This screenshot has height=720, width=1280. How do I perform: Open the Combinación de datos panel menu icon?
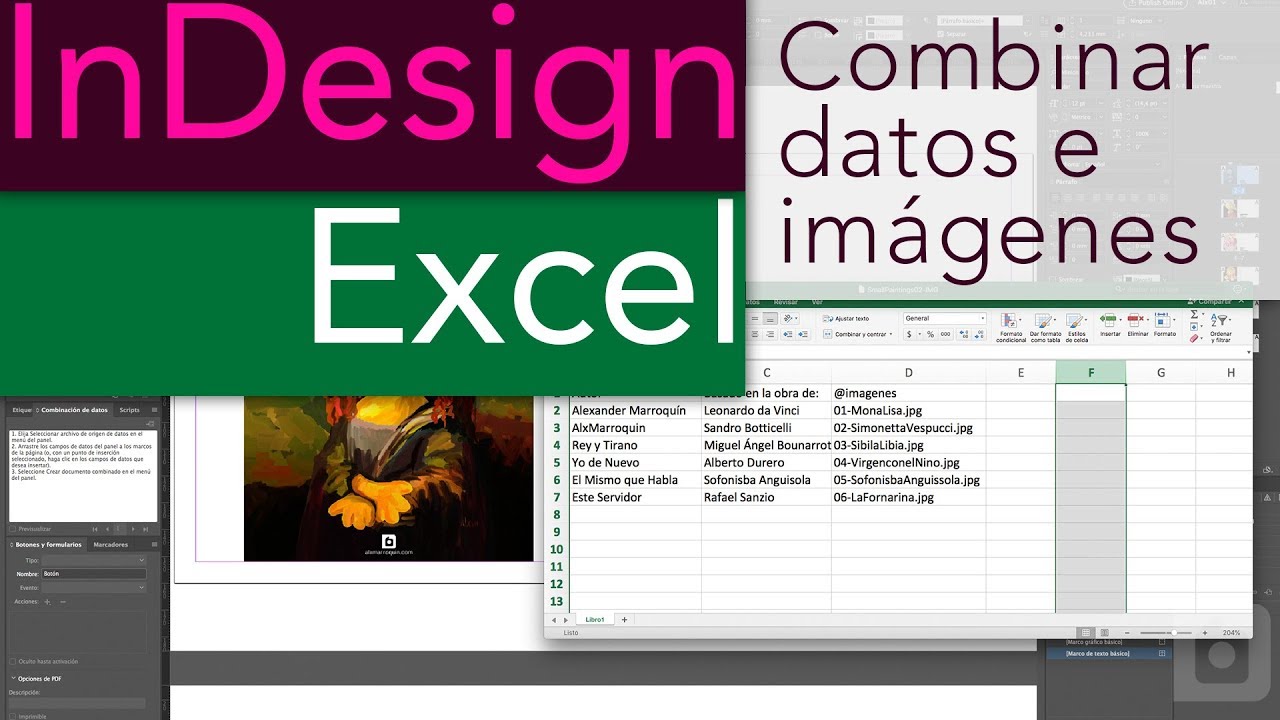click(x=154, y=410)
